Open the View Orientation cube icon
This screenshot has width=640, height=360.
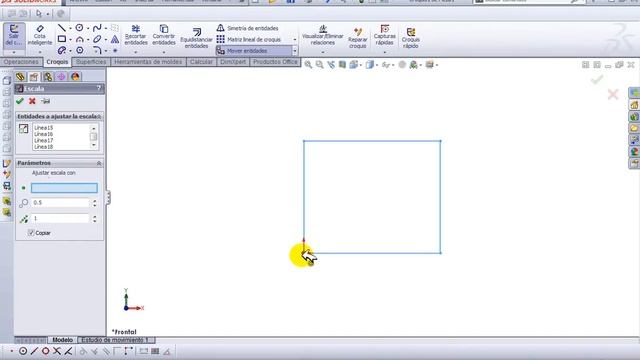(354, 64)
